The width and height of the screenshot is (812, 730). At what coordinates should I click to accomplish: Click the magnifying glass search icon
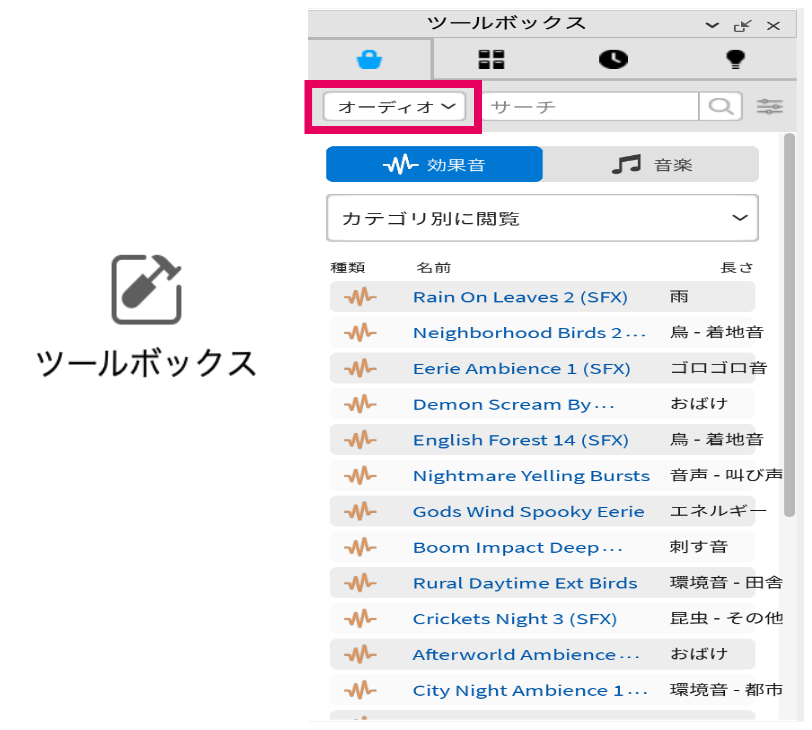(x=721, y=106)
